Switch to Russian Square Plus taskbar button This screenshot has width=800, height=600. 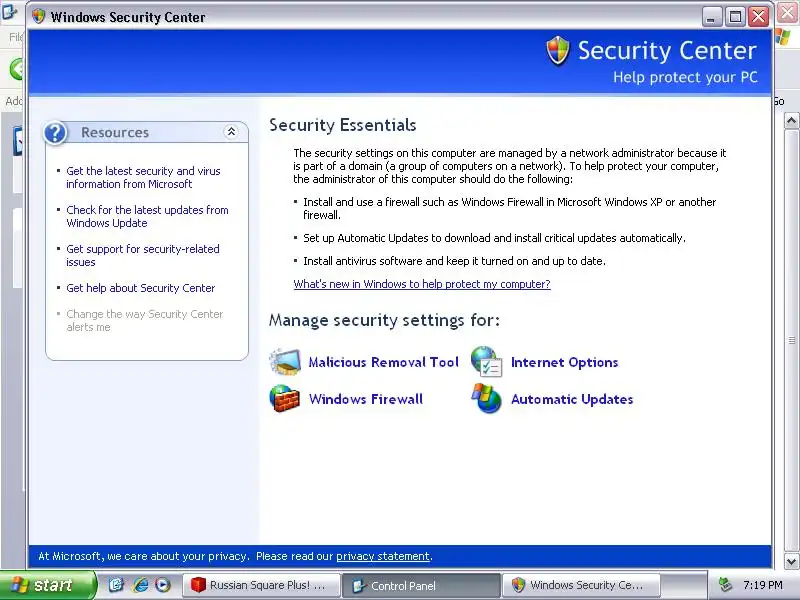click(x=261, y=585)
